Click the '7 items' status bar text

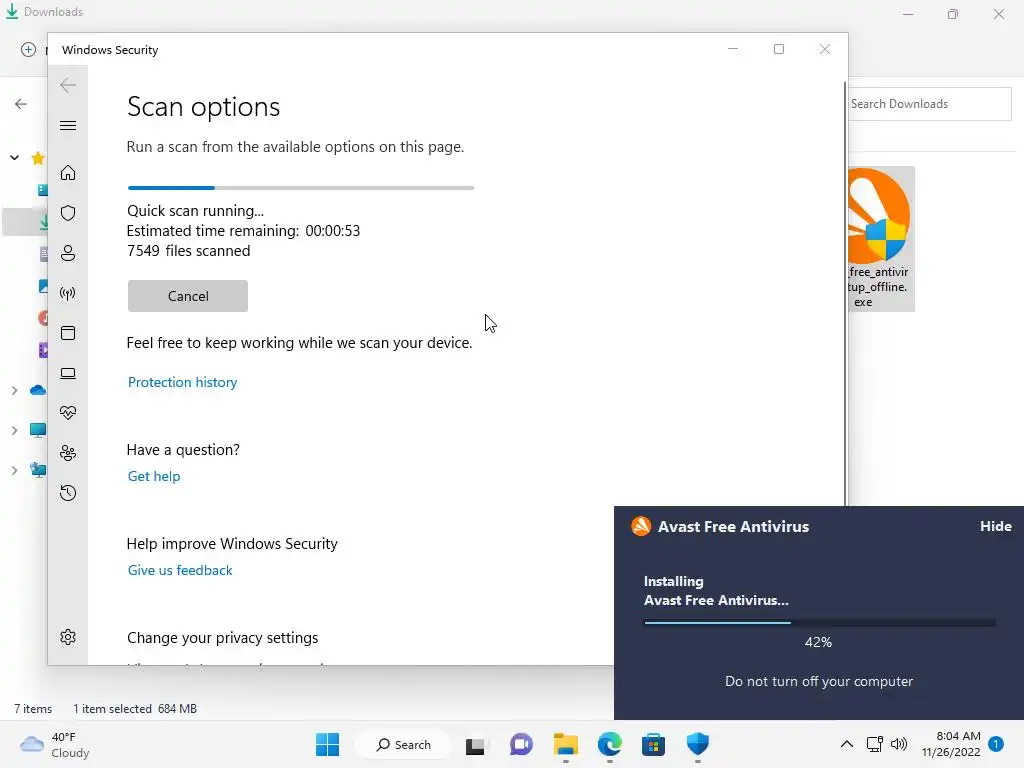[33, 709]
